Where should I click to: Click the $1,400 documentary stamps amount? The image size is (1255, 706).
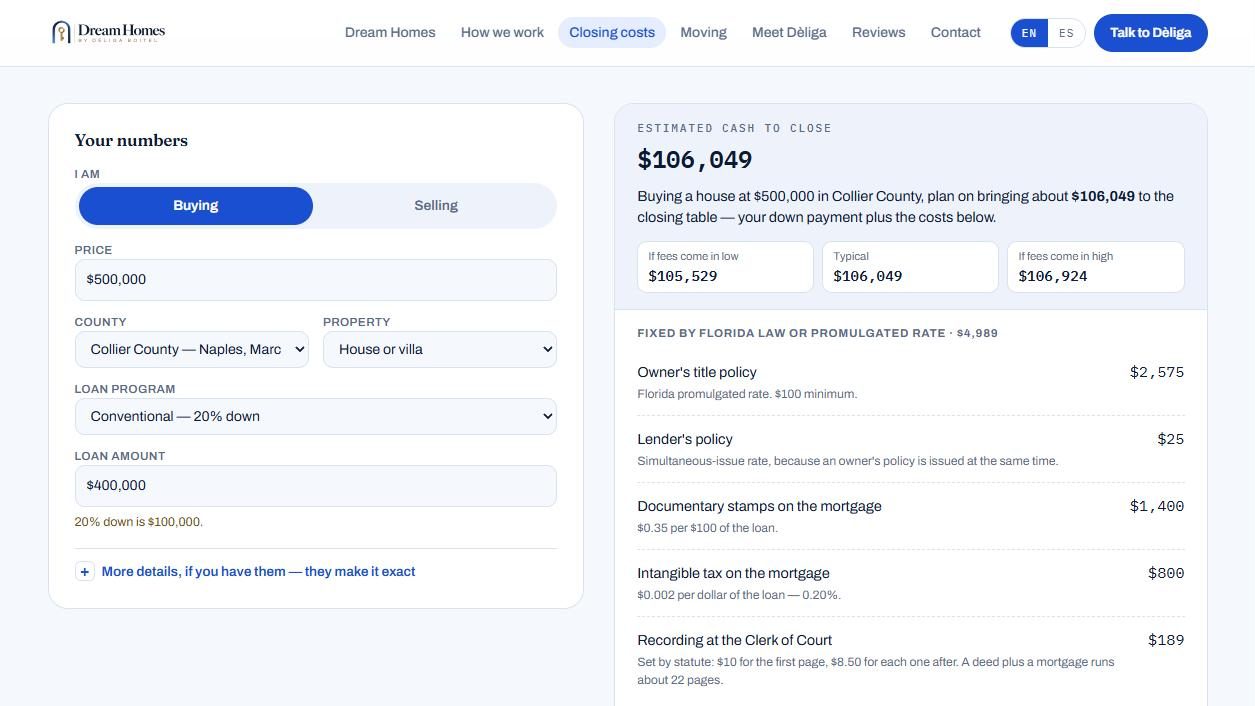coord(1157,506)
